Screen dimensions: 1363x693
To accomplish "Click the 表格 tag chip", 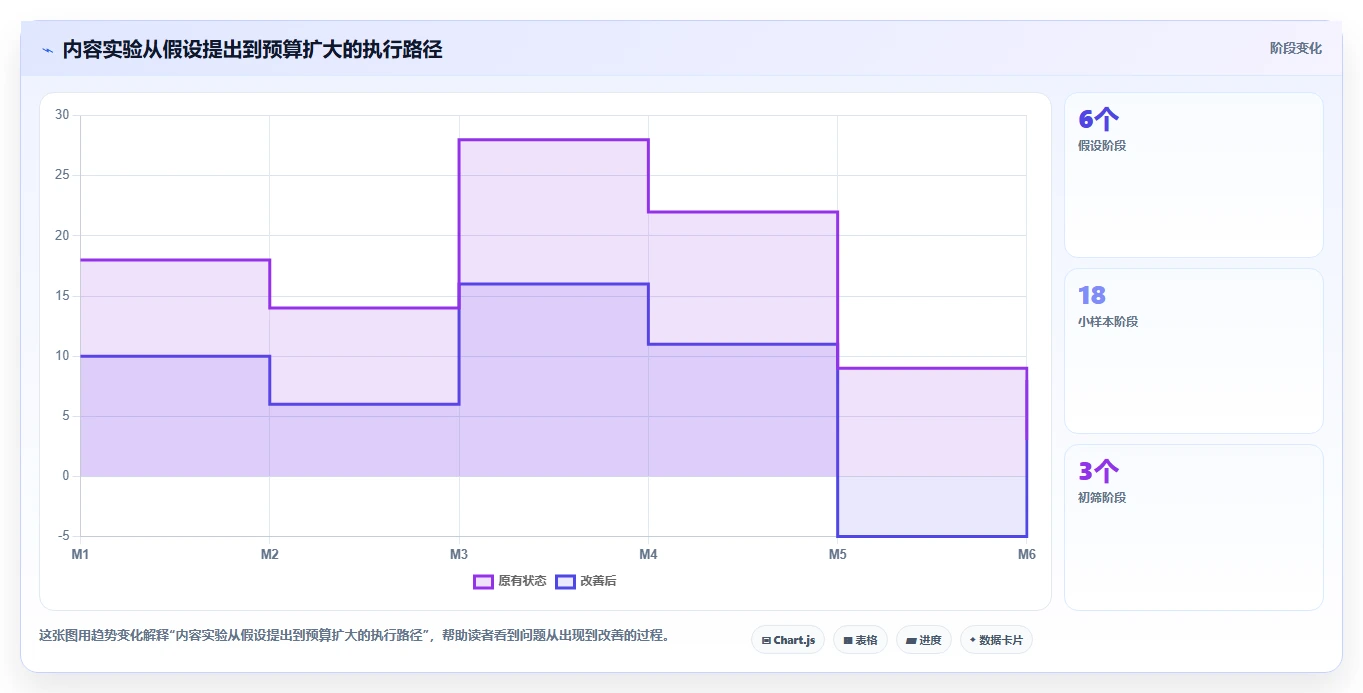I will point(860,640).
